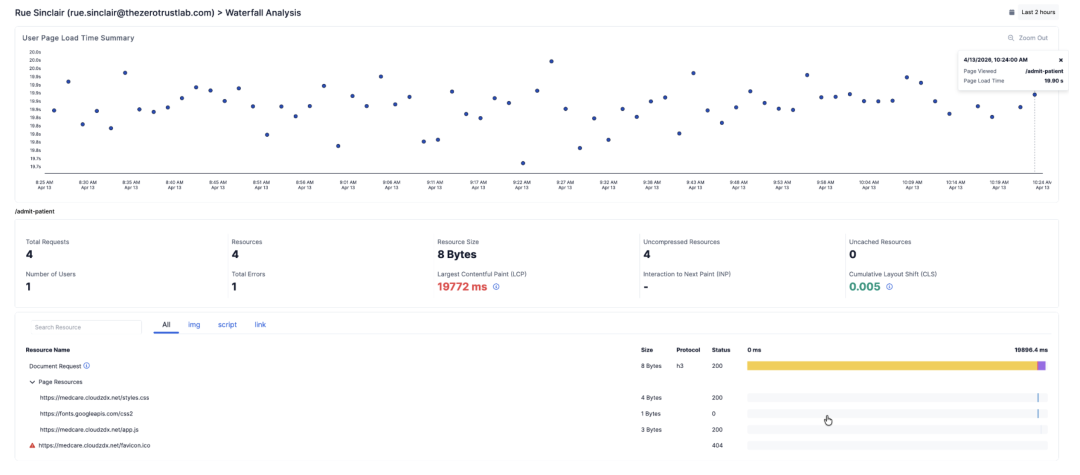Click the info icon beside CLS value

(889, 287)
